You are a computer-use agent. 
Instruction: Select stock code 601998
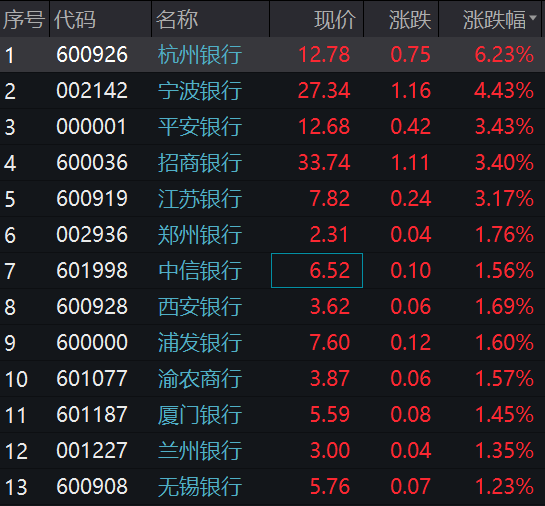92,271
